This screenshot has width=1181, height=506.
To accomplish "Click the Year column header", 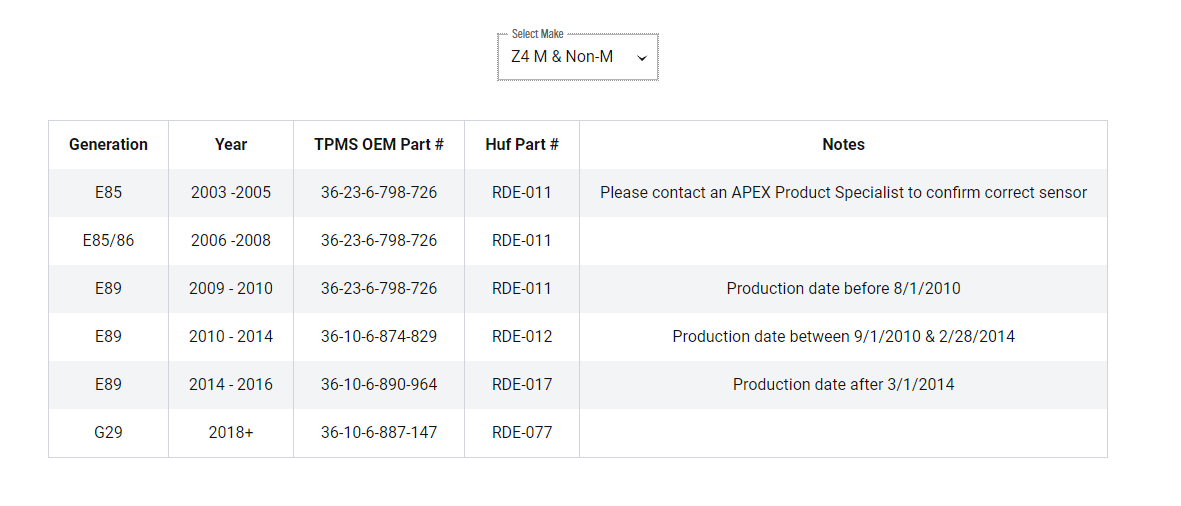I will [230, 145].
